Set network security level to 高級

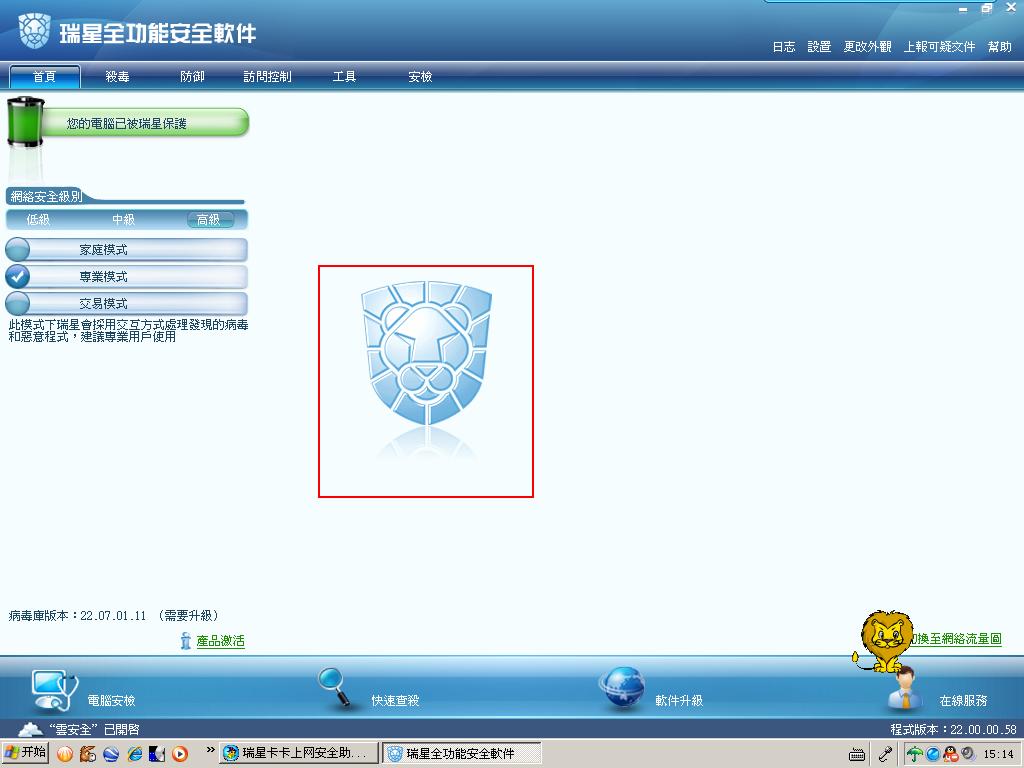[209, 220]
